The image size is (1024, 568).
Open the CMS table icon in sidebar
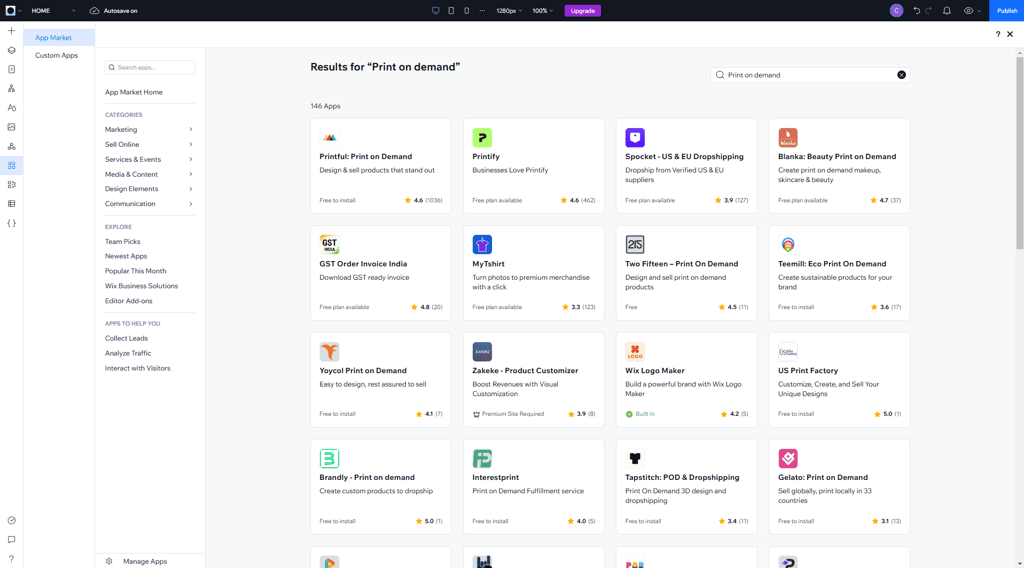tap(11, 204)
